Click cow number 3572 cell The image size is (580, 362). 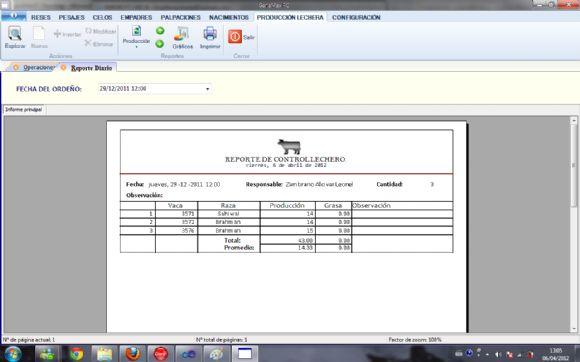176,222
